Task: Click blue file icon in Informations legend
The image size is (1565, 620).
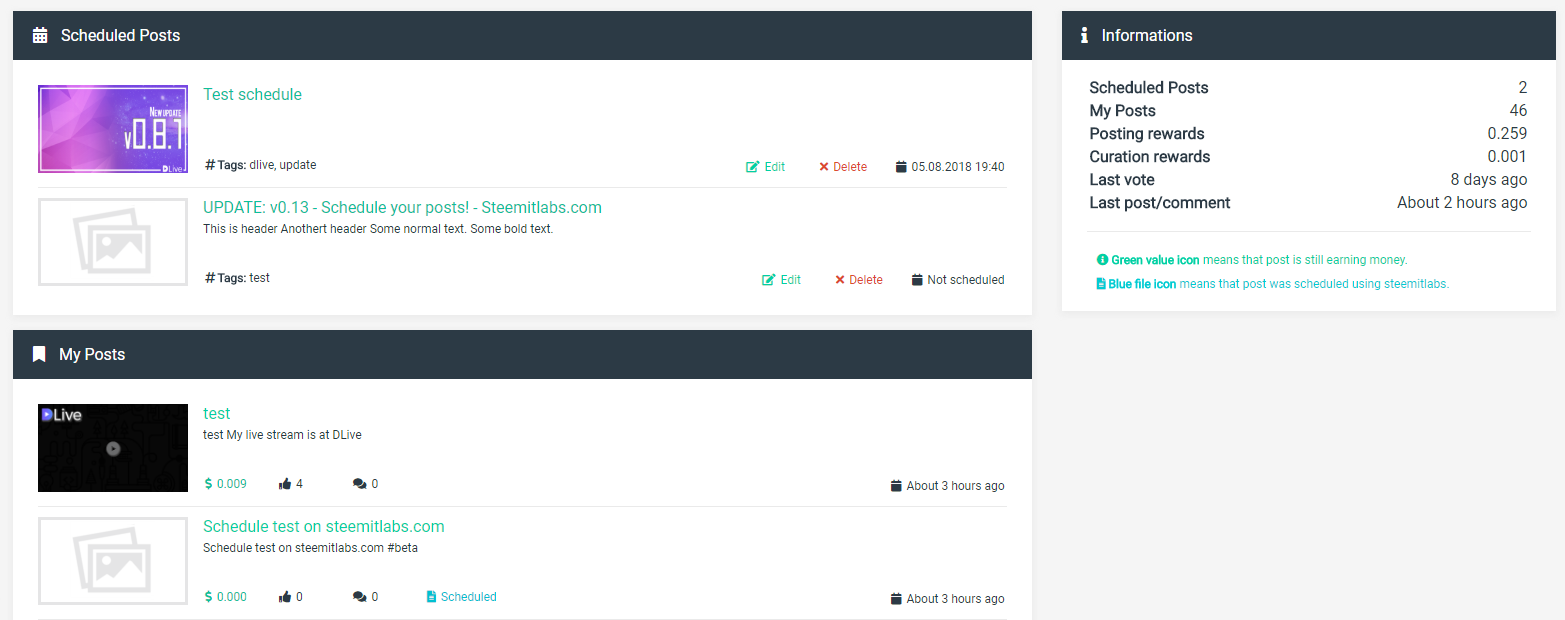Action: tap(1101, 283)
